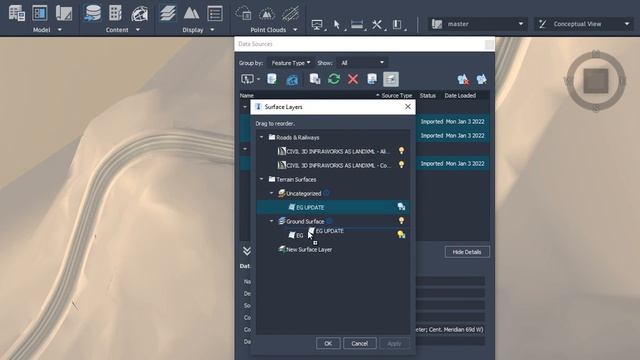Click Add data source icon in Data Sources
The height and width of the screenshot is (360, 640).
pos(247,79)
